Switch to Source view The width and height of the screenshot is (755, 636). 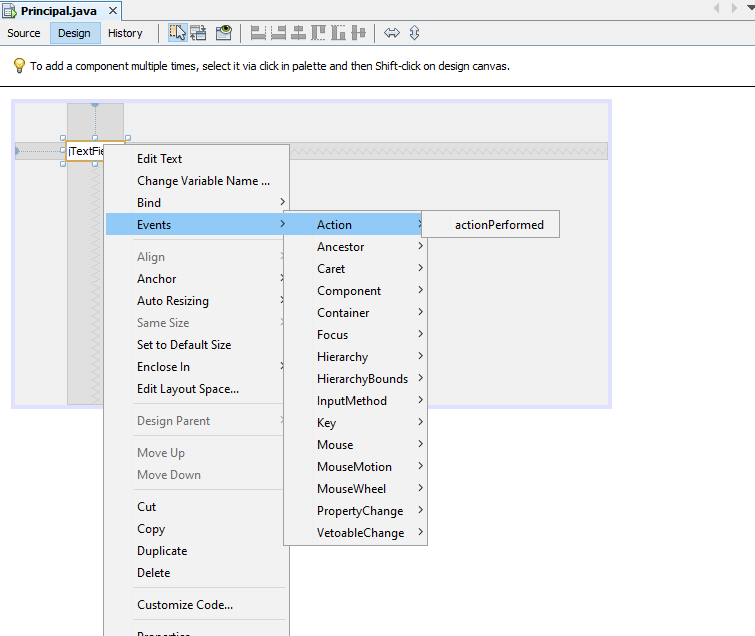click(x=24, y=33)
